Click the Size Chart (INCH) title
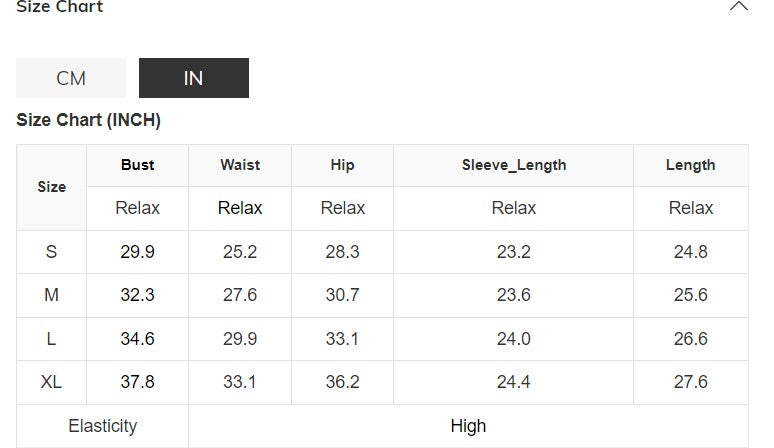The image size is (774, 448). coord(89,120)
